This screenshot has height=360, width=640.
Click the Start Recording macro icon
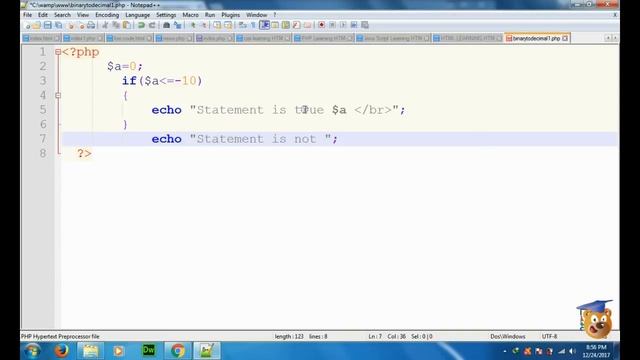tap(322, 25)
